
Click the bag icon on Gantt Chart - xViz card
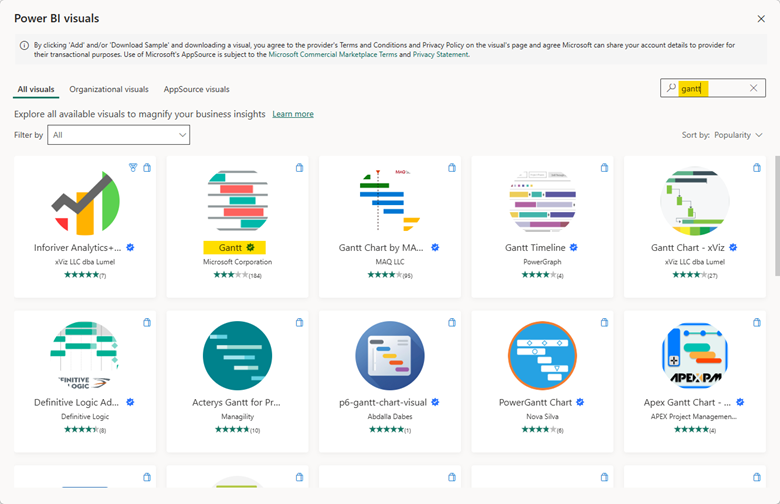[757, 168]
